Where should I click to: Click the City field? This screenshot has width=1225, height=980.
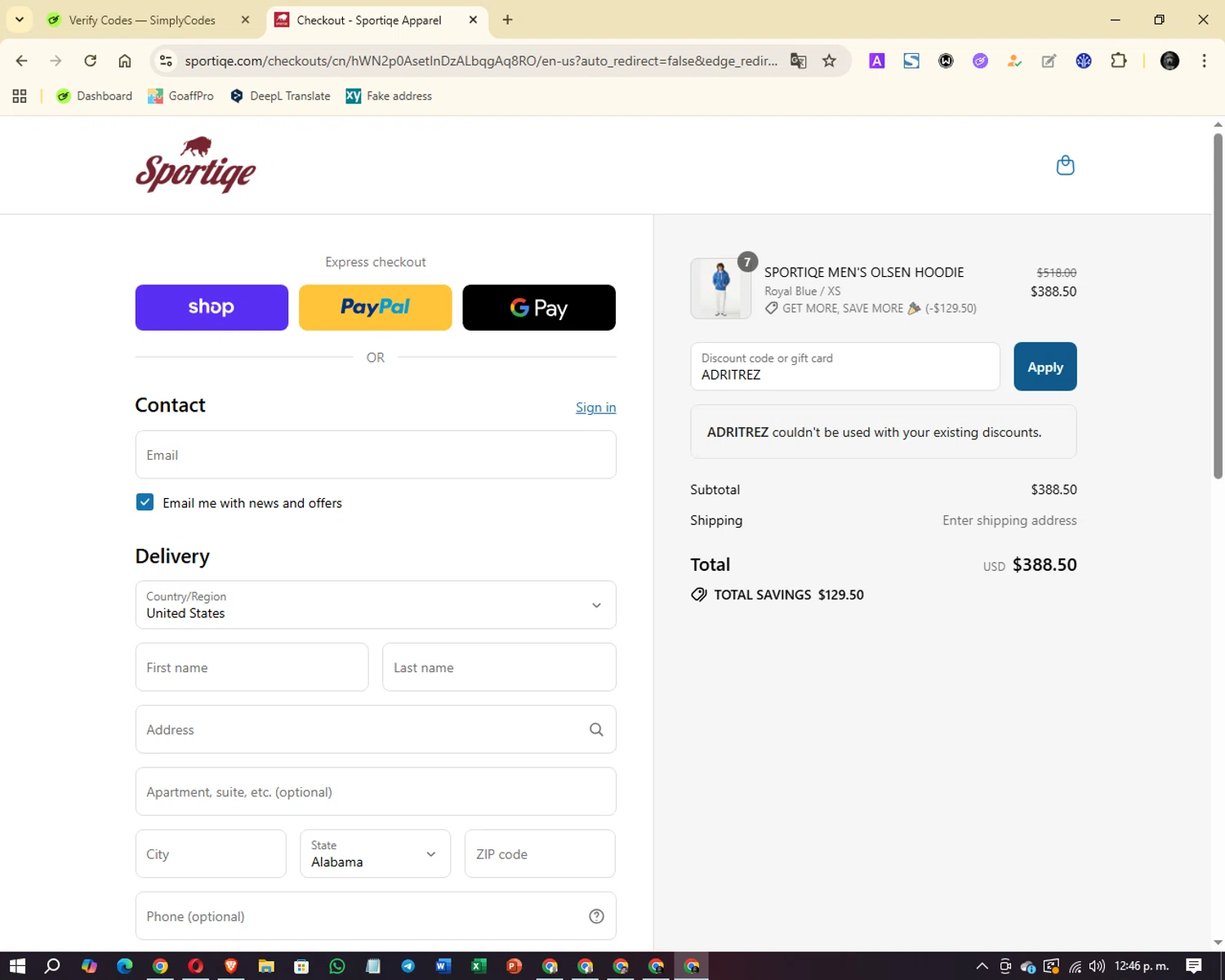click(211, 853)
